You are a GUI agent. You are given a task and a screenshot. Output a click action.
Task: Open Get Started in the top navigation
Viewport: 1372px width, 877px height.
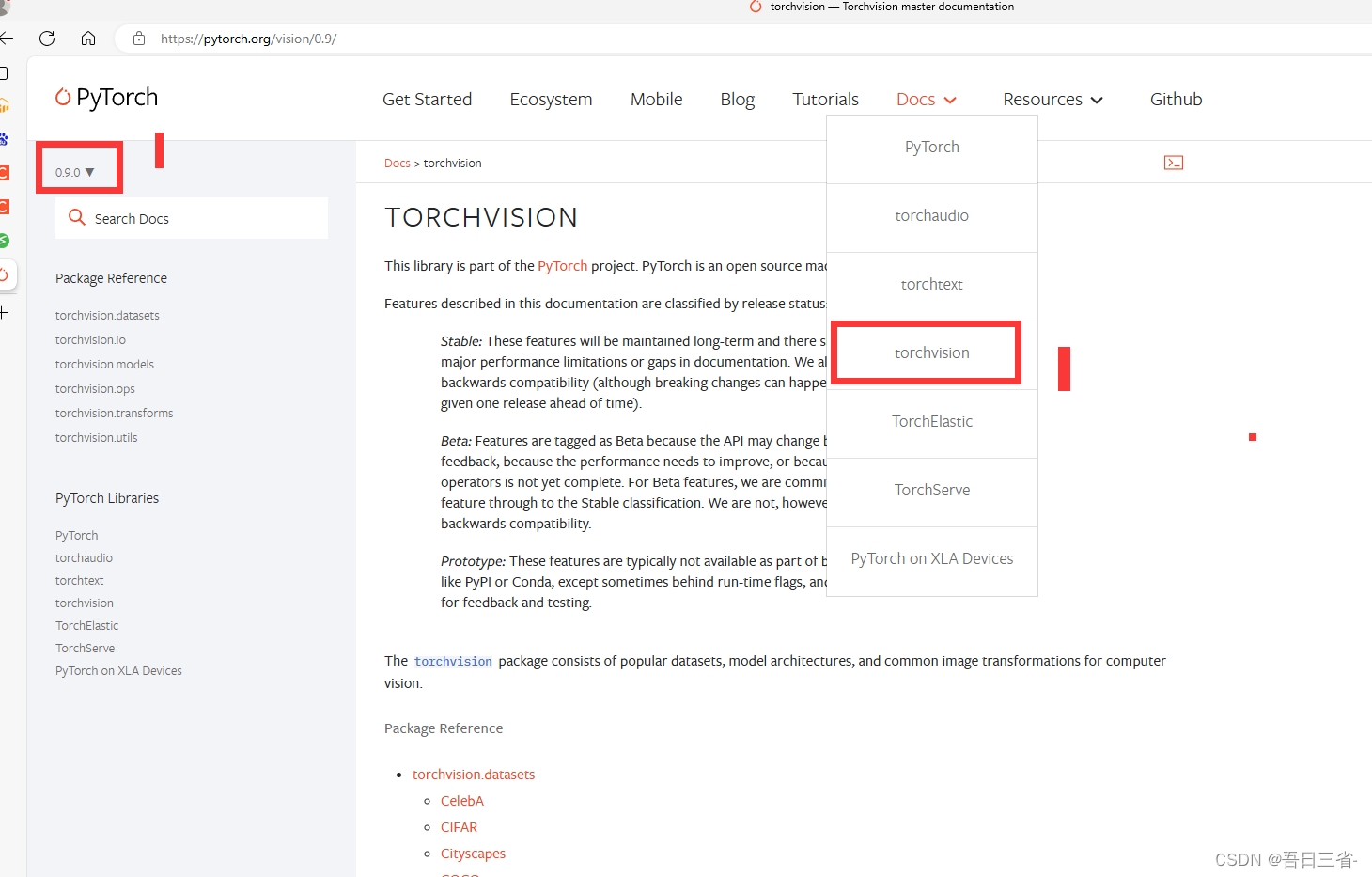tap(428, 100)
